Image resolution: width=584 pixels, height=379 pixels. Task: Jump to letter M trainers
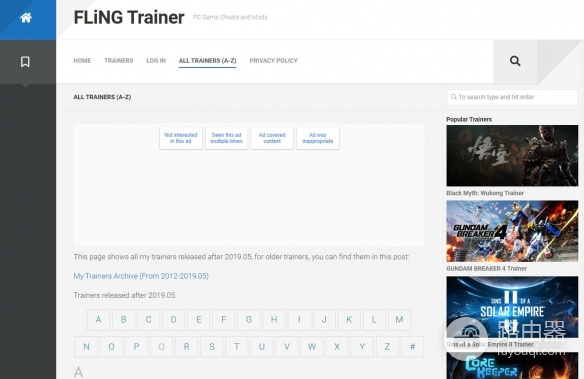[x=399, y=319]
